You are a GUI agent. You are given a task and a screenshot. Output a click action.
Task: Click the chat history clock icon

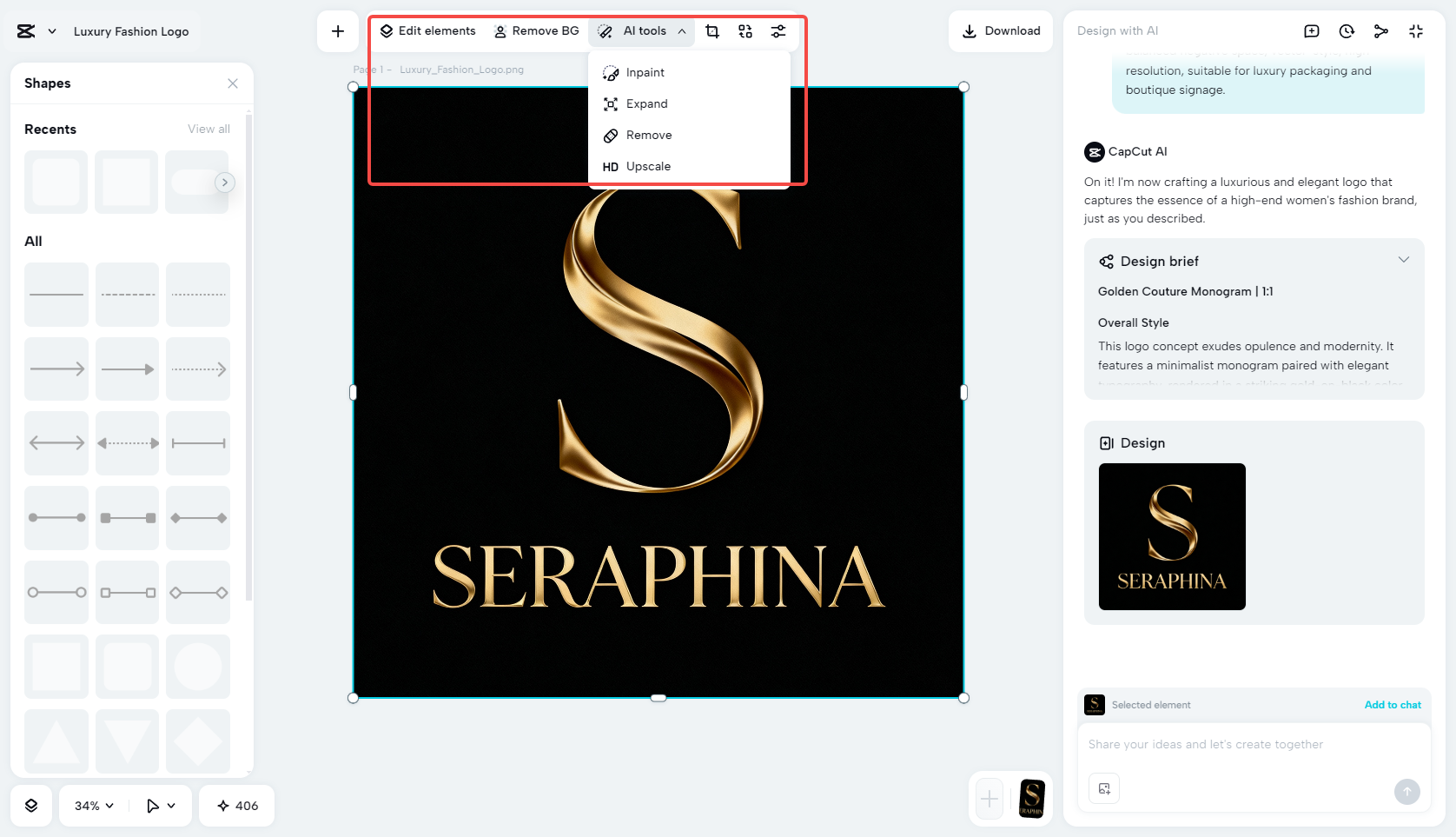(1346, 30)
